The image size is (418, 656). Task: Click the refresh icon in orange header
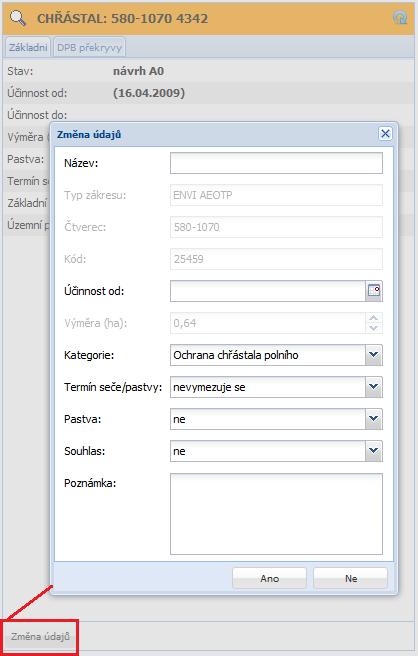point(400,18)
